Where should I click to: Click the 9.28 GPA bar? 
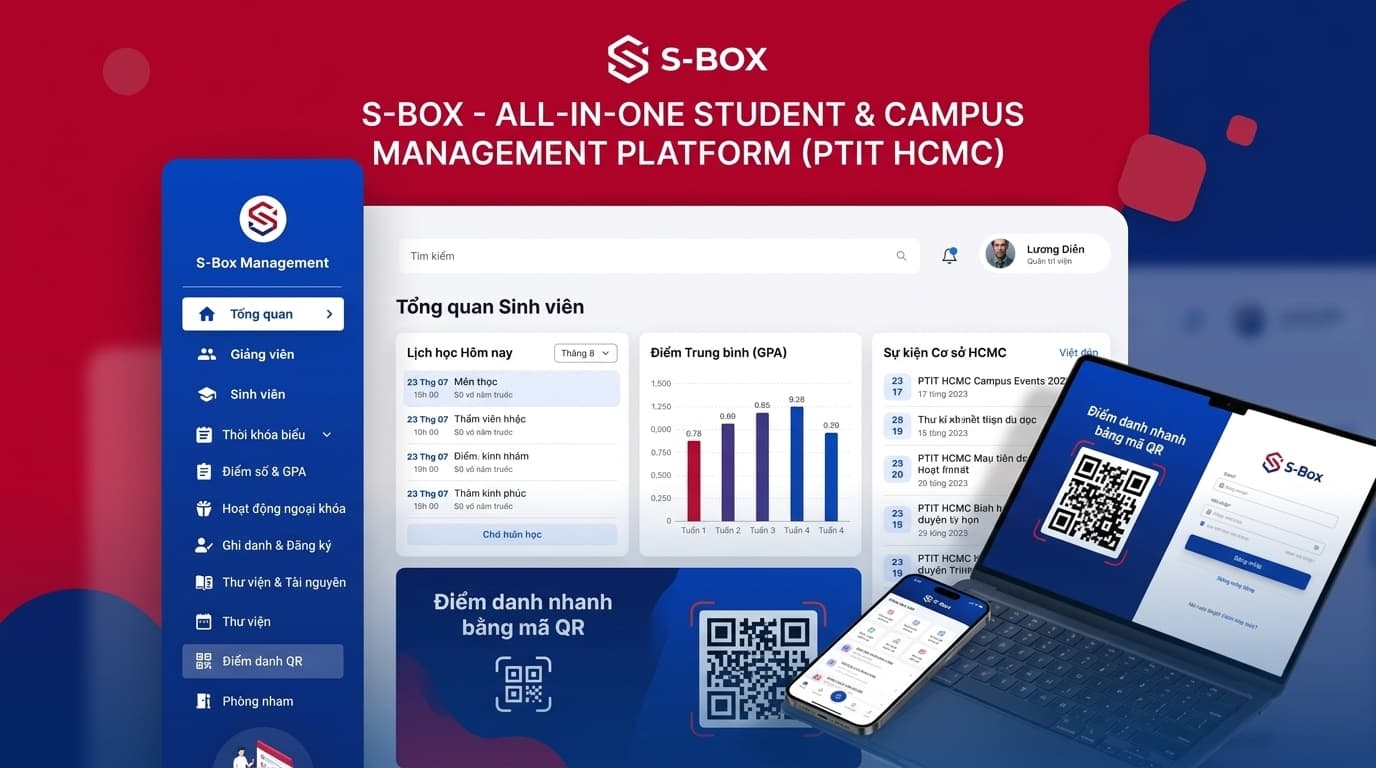point(797,464)
